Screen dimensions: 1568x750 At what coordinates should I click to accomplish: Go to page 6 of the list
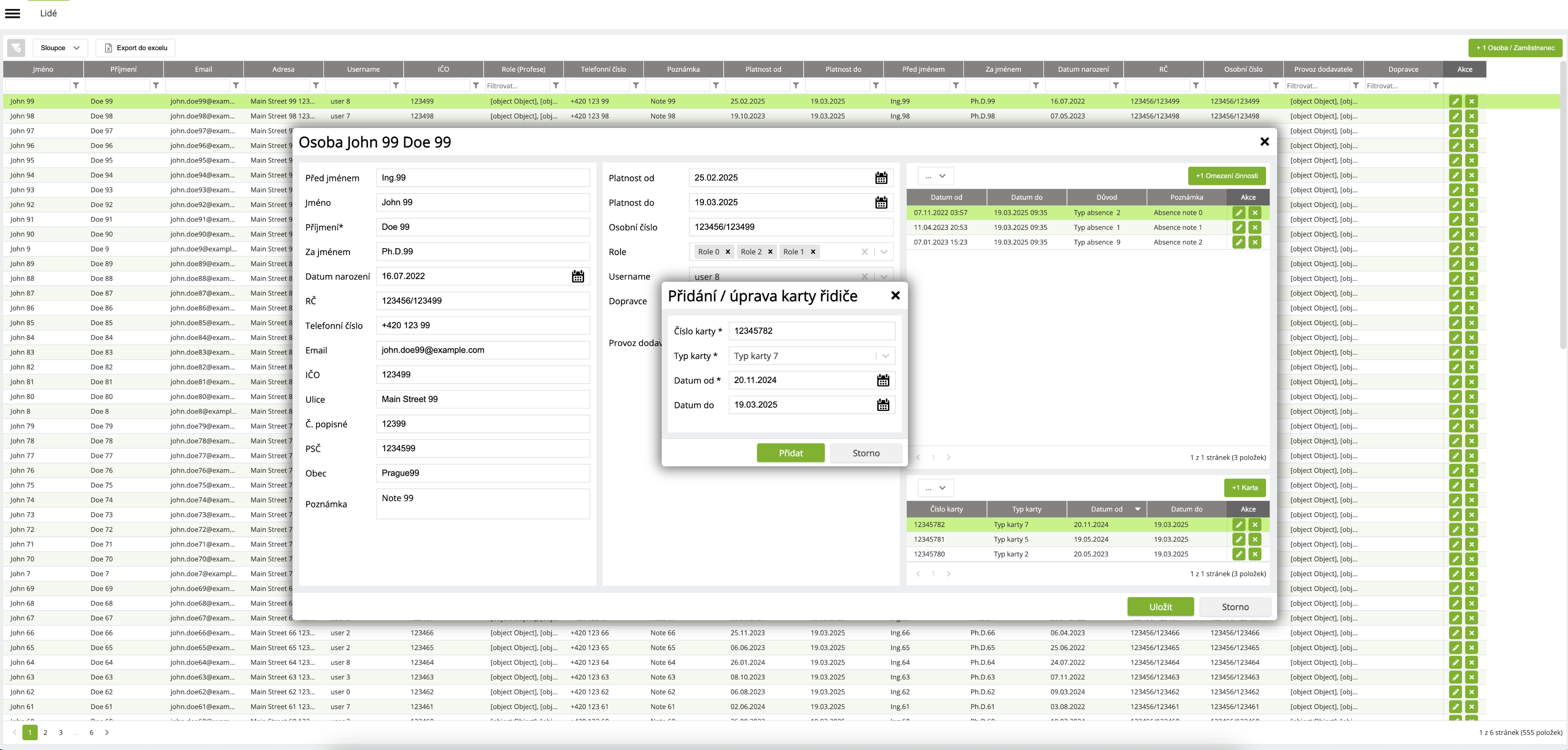coord(91,732)
